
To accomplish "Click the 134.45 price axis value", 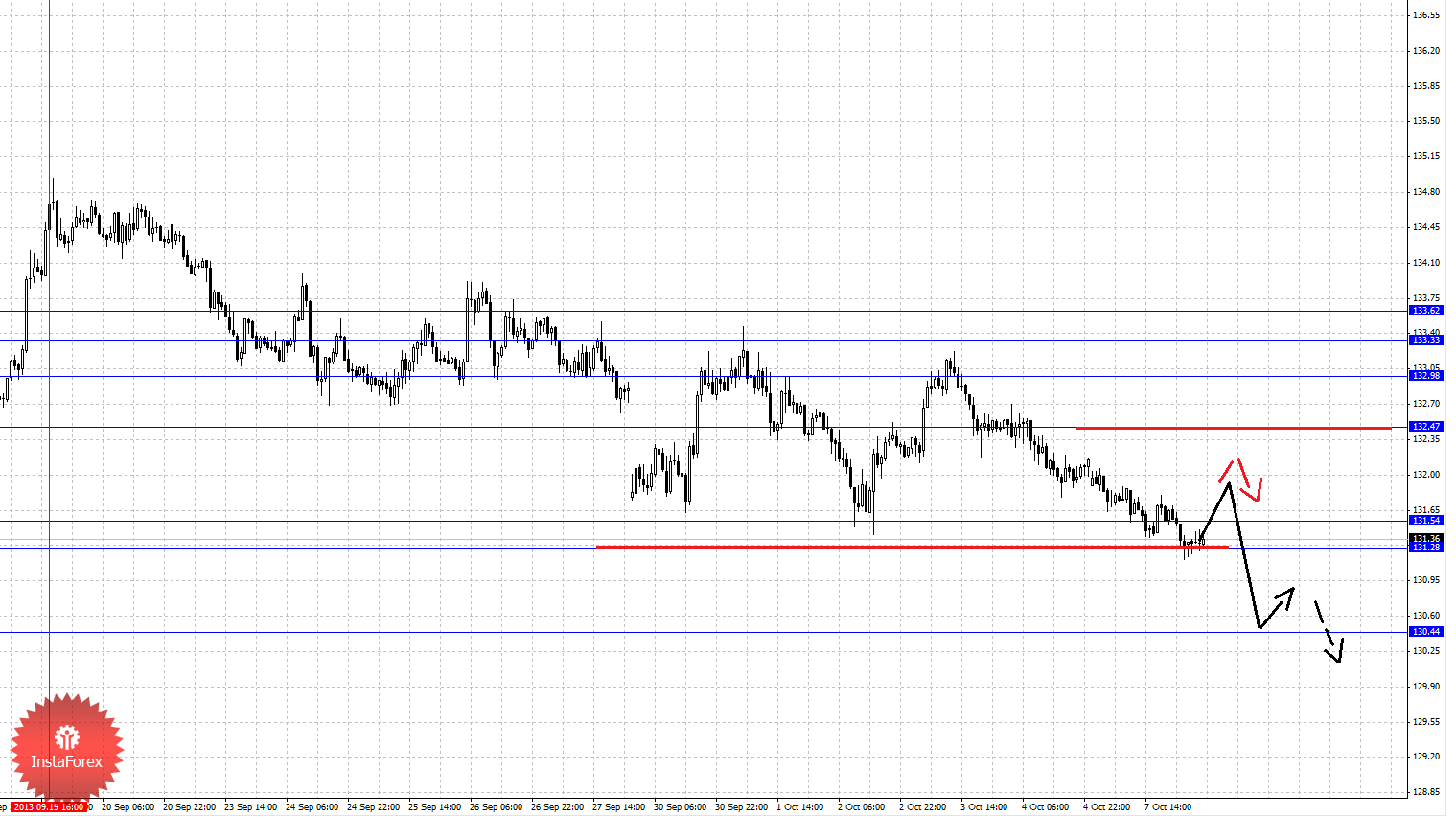I will (x=1426, y=227).
